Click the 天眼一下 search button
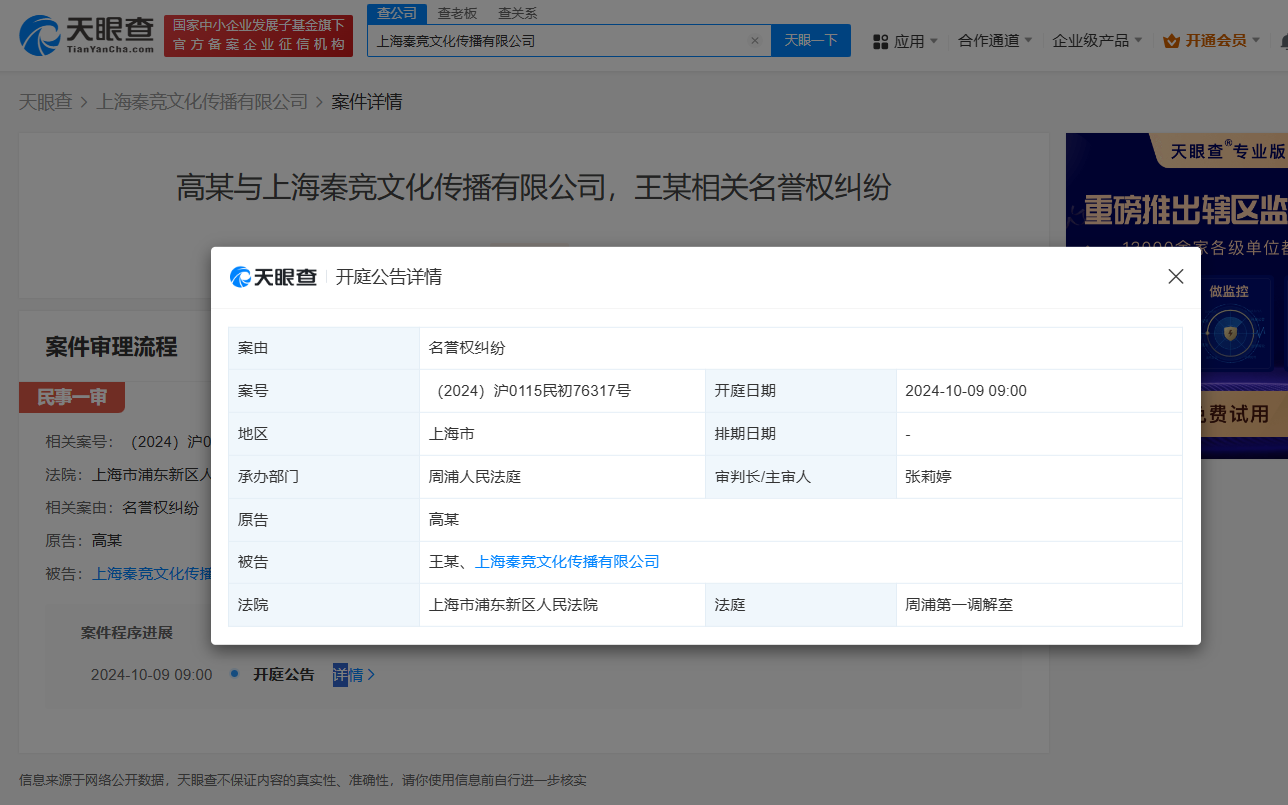 [x=811, y=40]
